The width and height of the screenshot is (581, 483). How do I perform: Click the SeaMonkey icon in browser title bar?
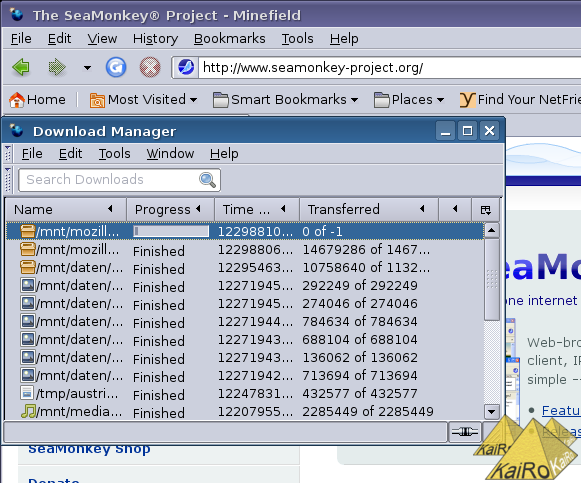pyautogui.click(x=17, y=15)
